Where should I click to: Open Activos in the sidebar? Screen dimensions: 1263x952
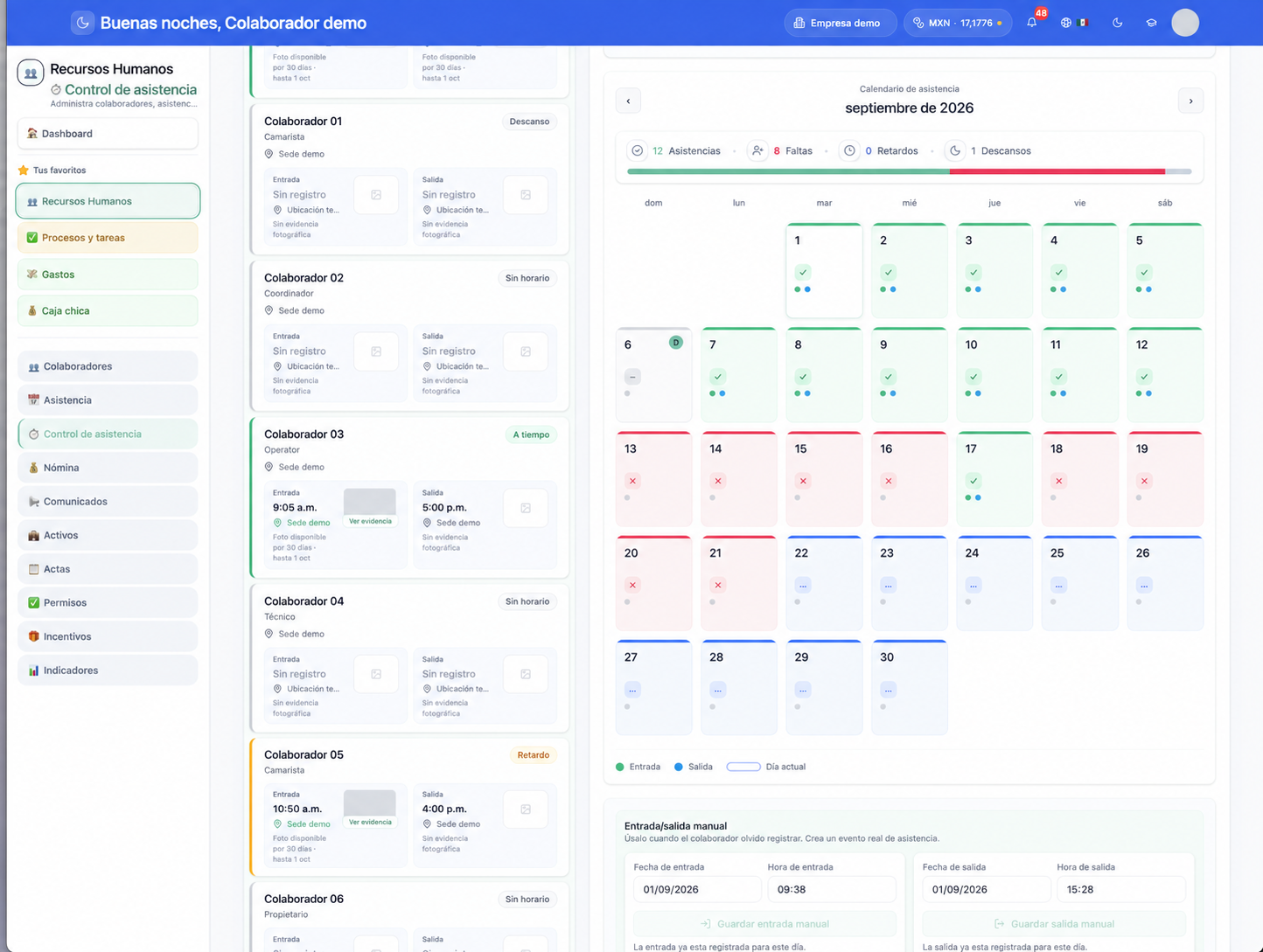point(108,535)
